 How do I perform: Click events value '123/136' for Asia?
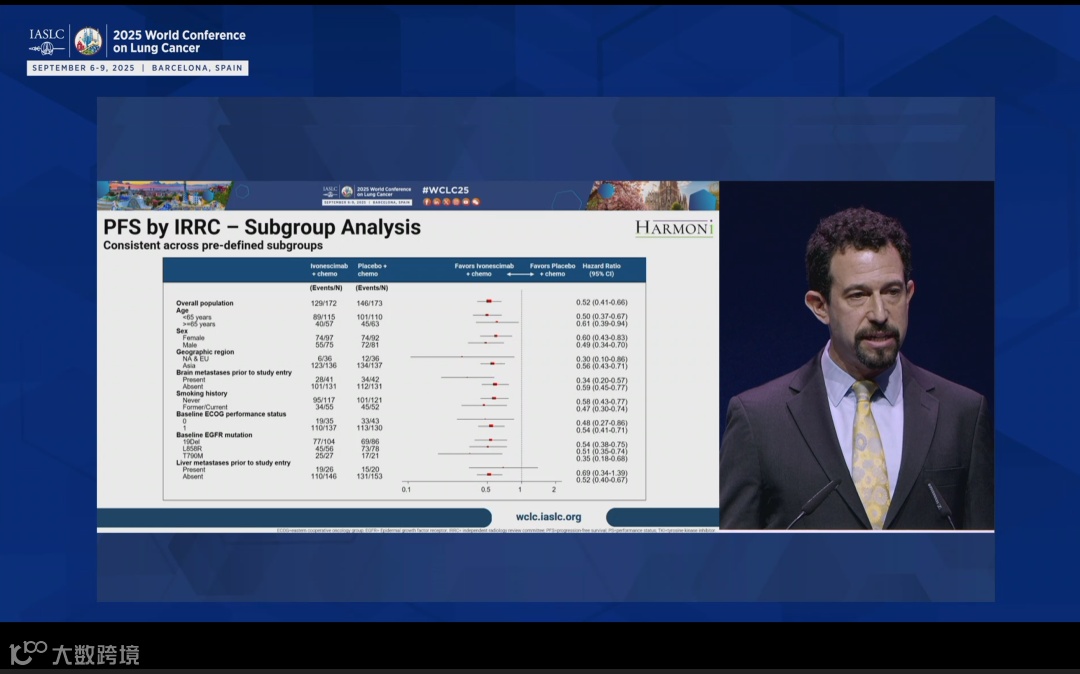(x=324, y=366)
